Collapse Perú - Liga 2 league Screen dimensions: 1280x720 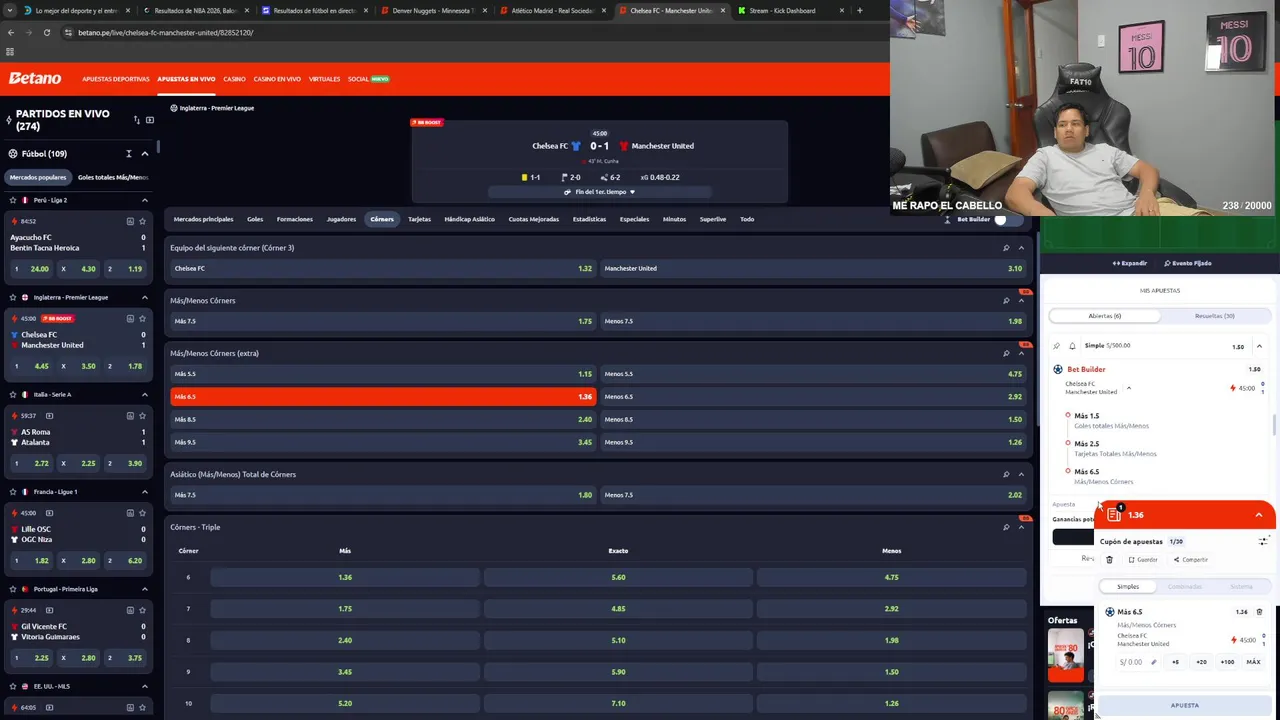tap(144, 200)
